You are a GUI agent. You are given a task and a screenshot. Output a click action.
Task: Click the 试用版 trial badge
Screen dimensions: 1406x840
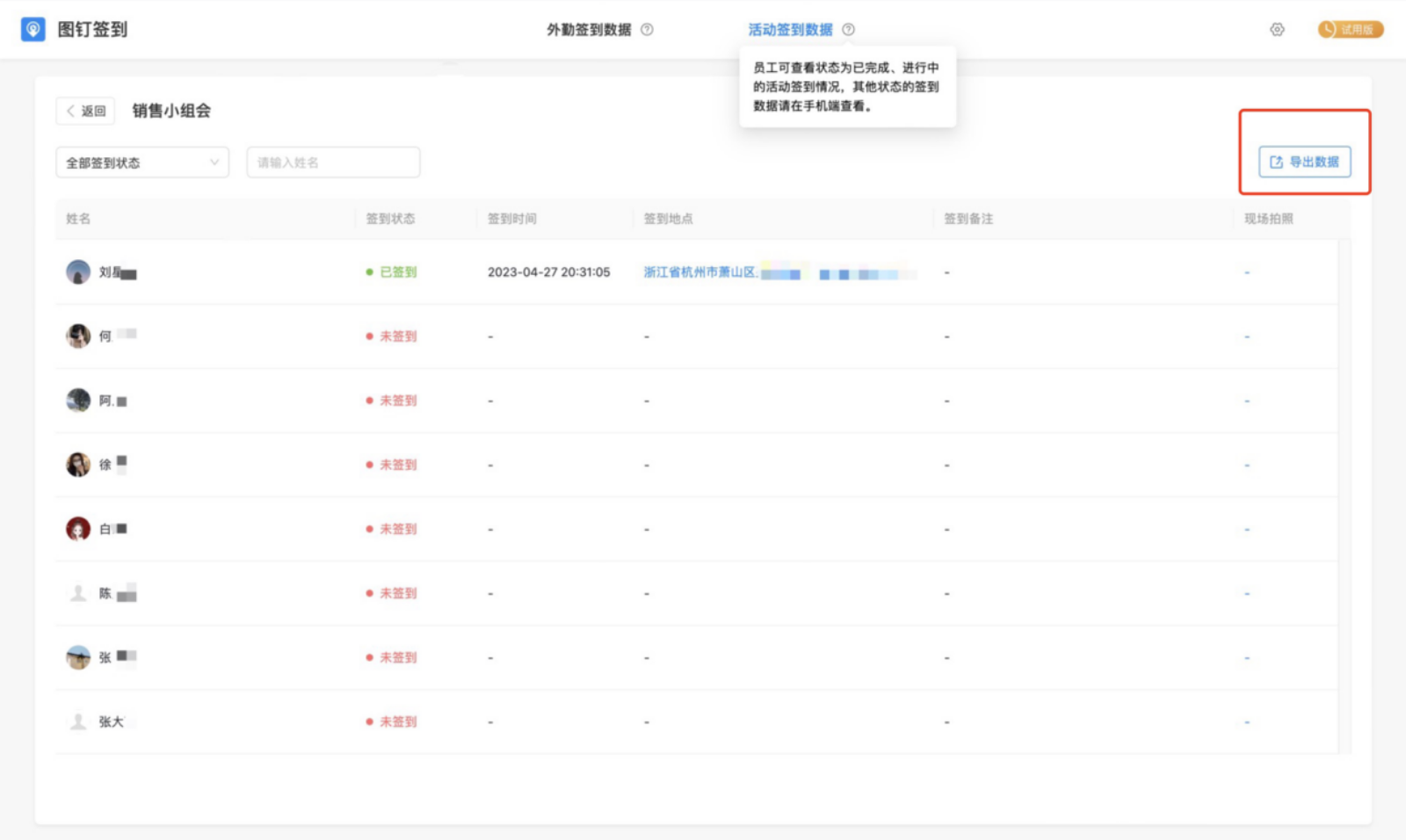coord(1351,30)
